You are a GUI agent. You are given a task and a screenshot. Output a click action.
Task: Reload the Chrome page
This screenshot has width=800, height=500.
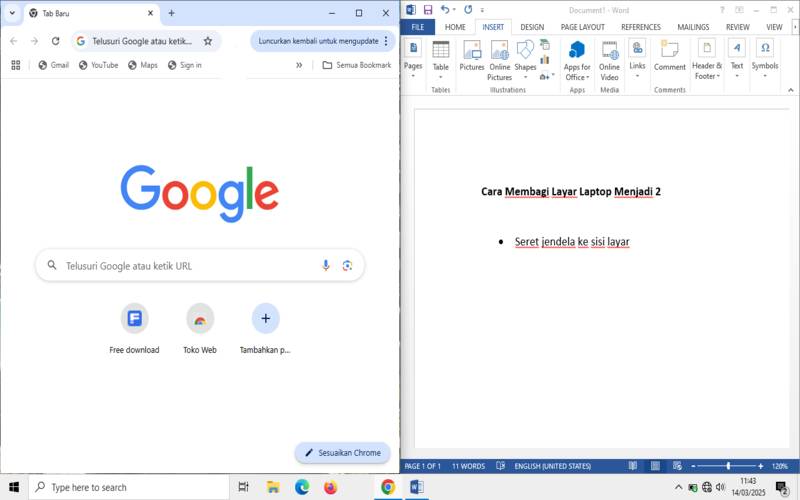[x=56, y=41]
